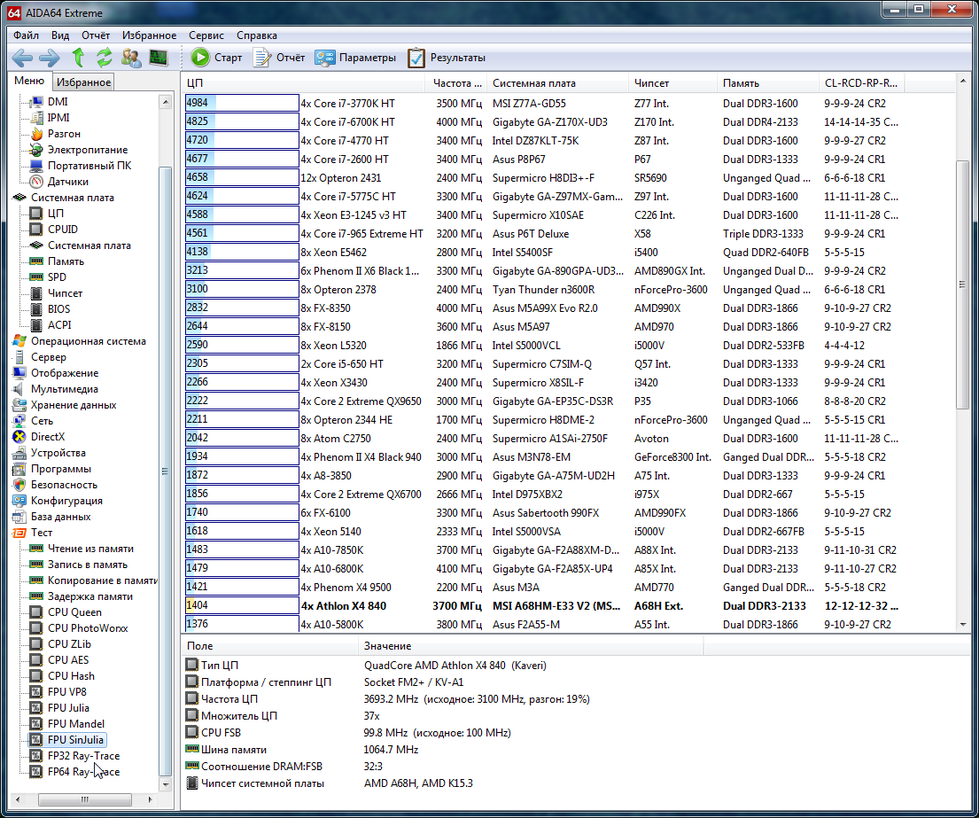Open the users icon in toolbar
Screen dimensions: 979x818
131,58
